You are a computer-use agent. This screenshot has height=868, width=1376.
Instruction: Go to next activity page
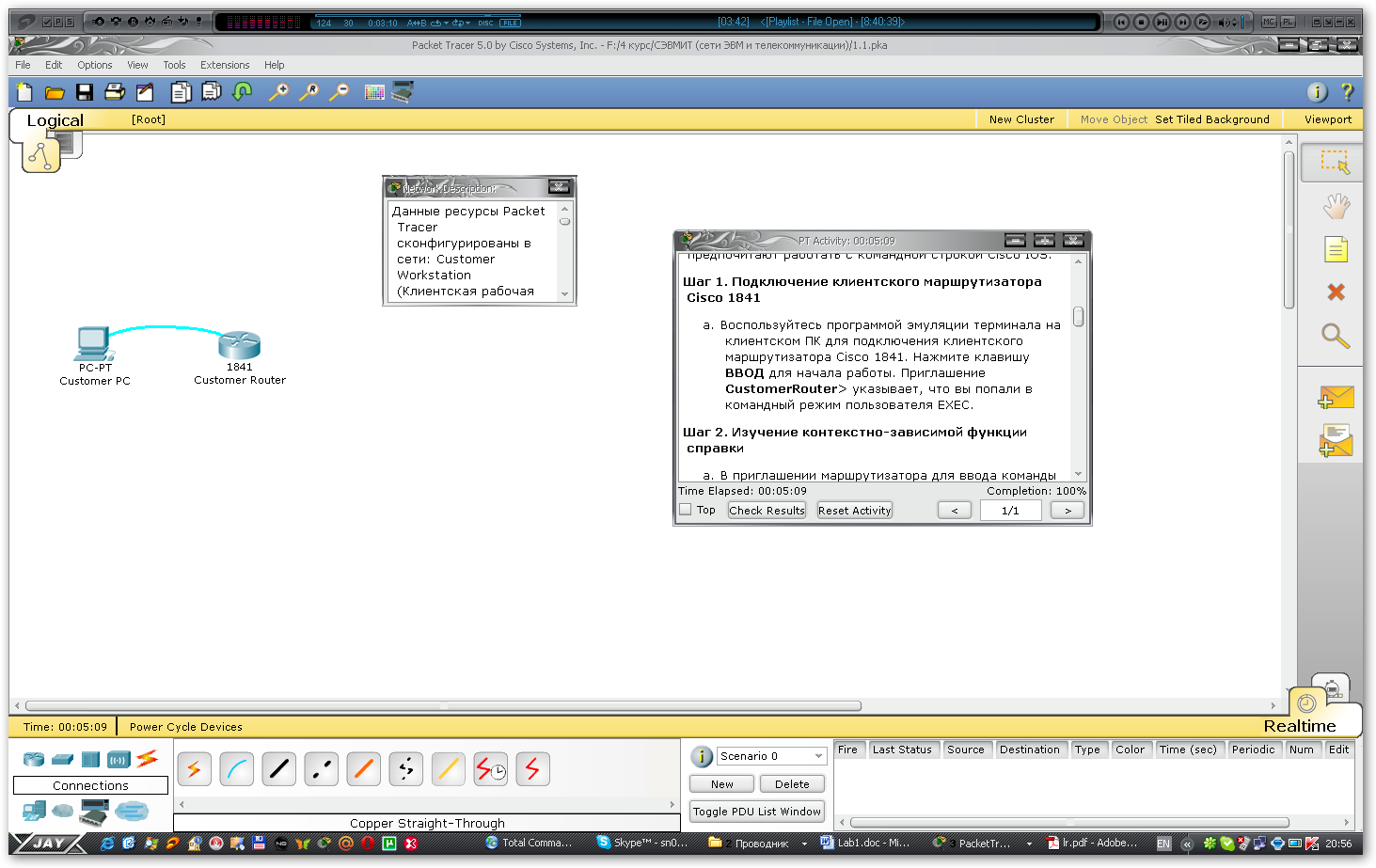pos(1068,511)
